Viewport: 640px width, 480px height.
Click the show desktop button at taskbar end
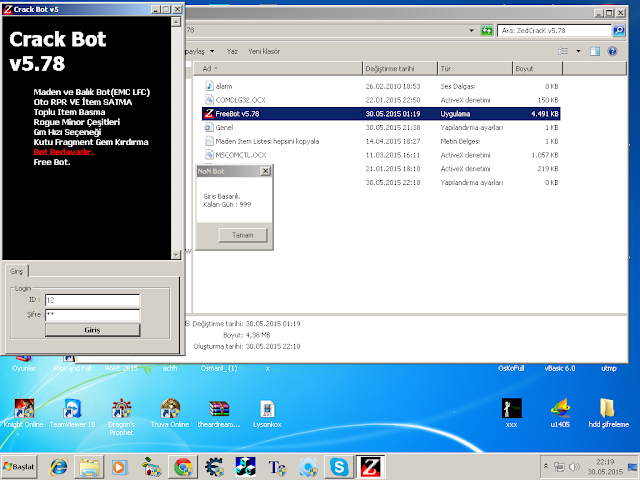coord(633,467)
